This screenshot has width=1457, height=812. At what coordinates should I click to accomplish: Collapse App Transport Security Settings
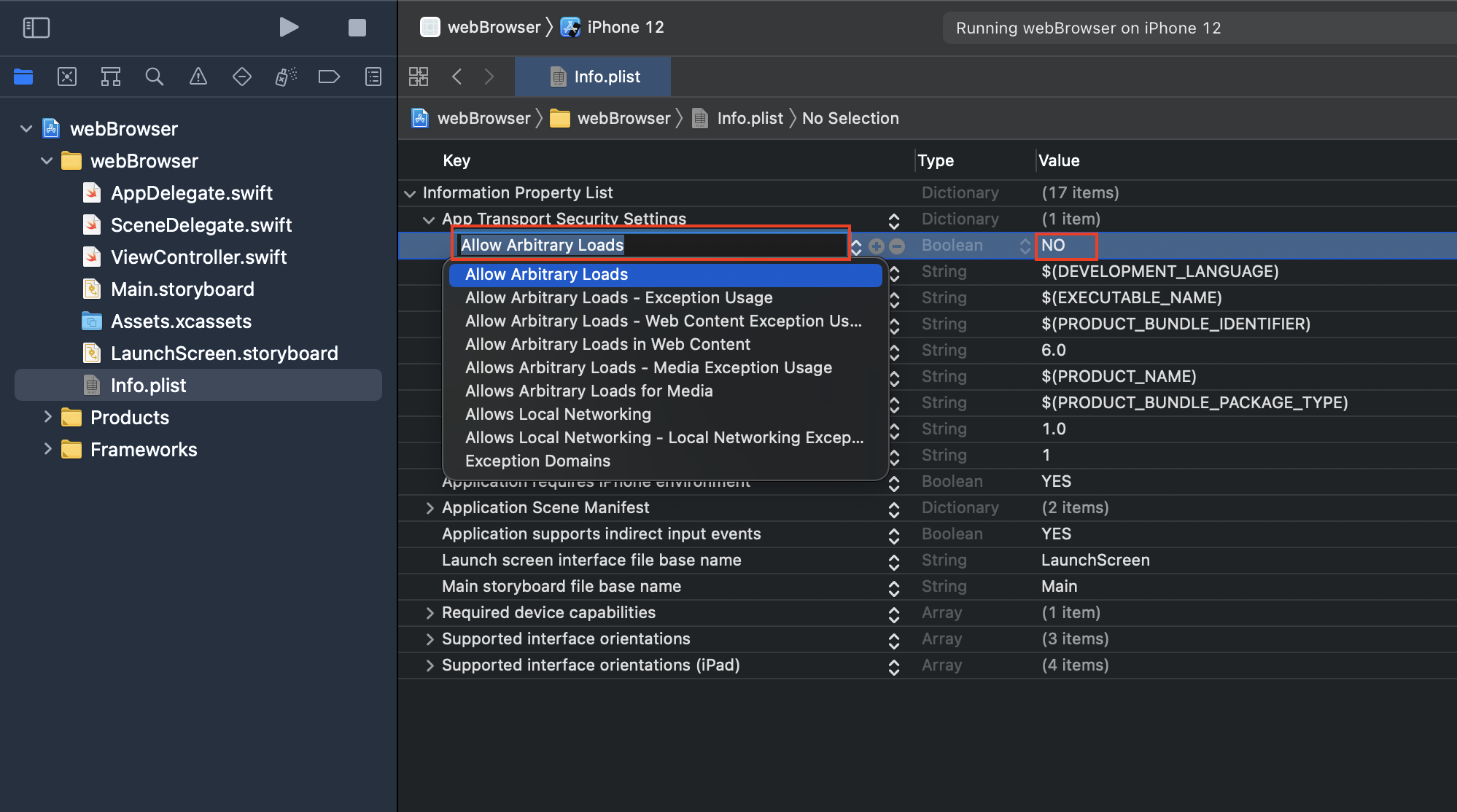[x=429, y=219]
